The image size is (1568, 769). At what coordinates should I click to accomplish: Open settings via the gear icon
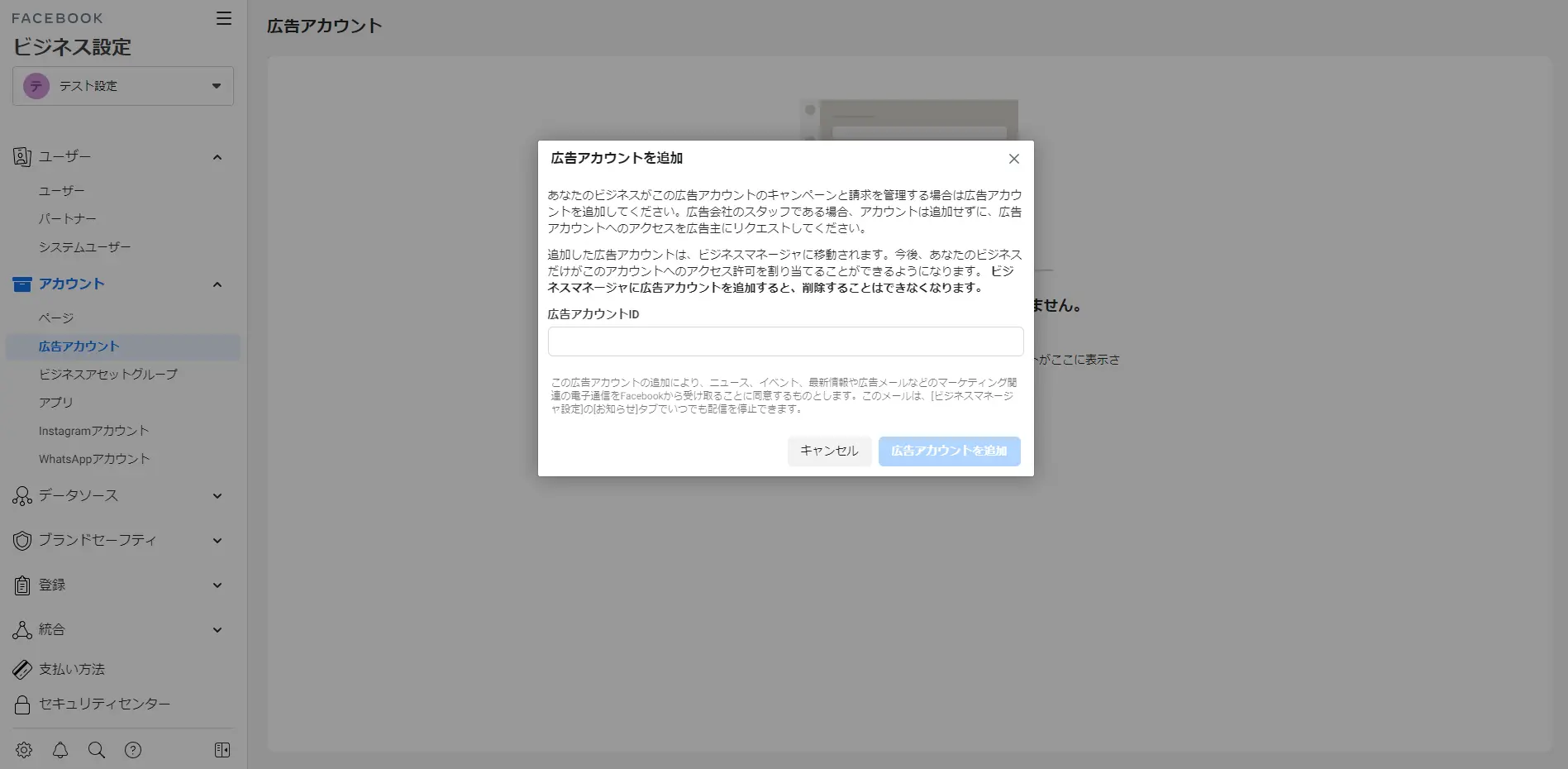tap(24, 750)
